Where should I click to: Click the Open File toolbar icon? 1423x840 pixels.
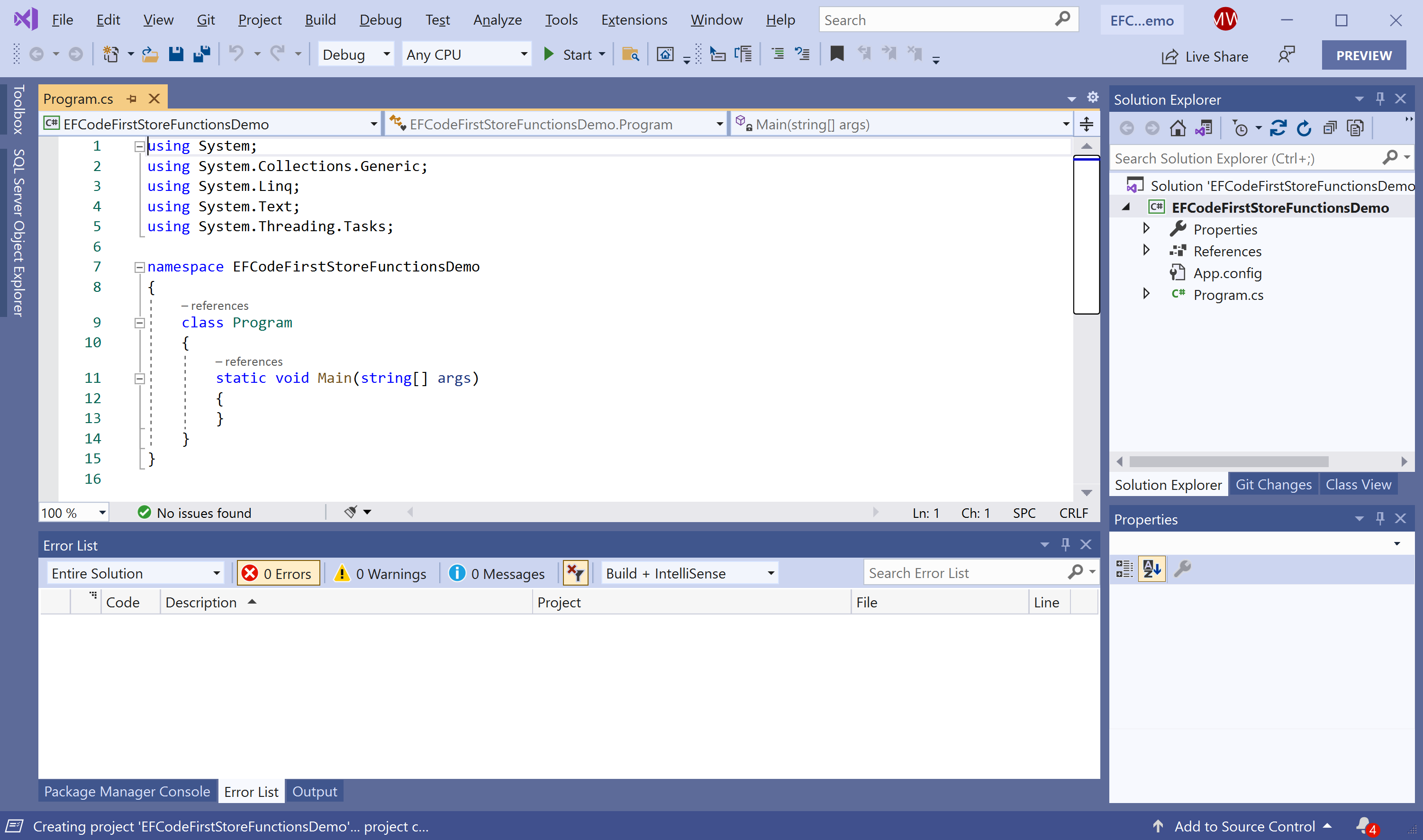click(x=150, y=54)
